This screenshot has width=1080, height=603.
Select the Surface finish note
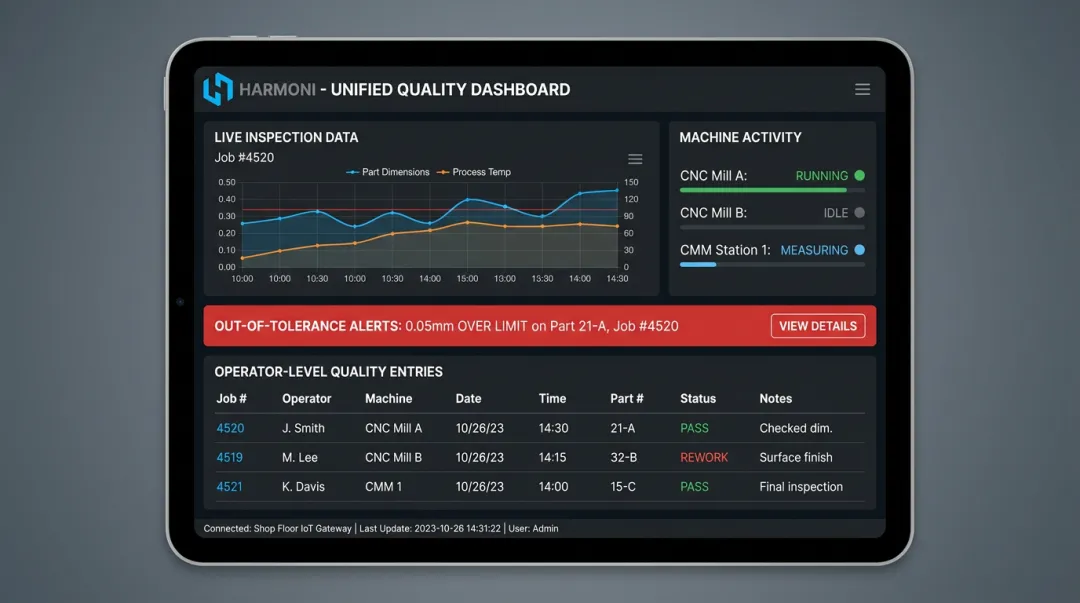796,458
